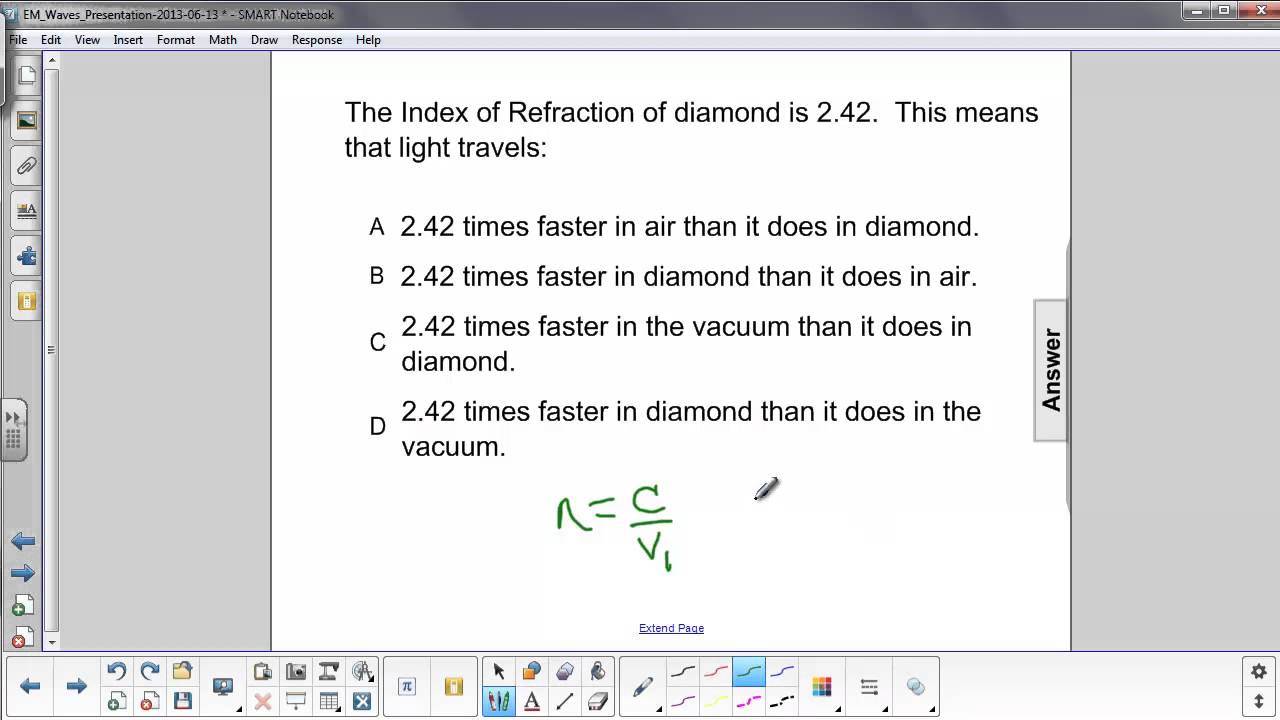Open the Insert menu
This screenshot has width=1280, height=720.
[x=128, y=40]
